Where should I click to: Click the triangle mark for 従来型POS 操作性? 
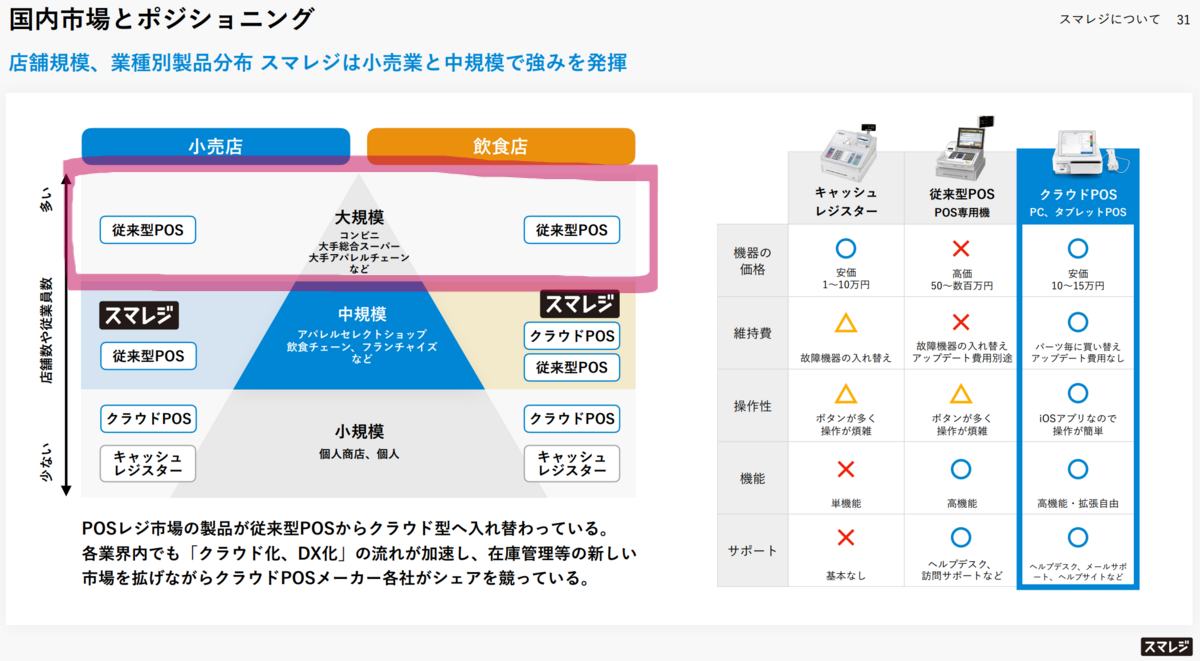[x=961, y=394]
